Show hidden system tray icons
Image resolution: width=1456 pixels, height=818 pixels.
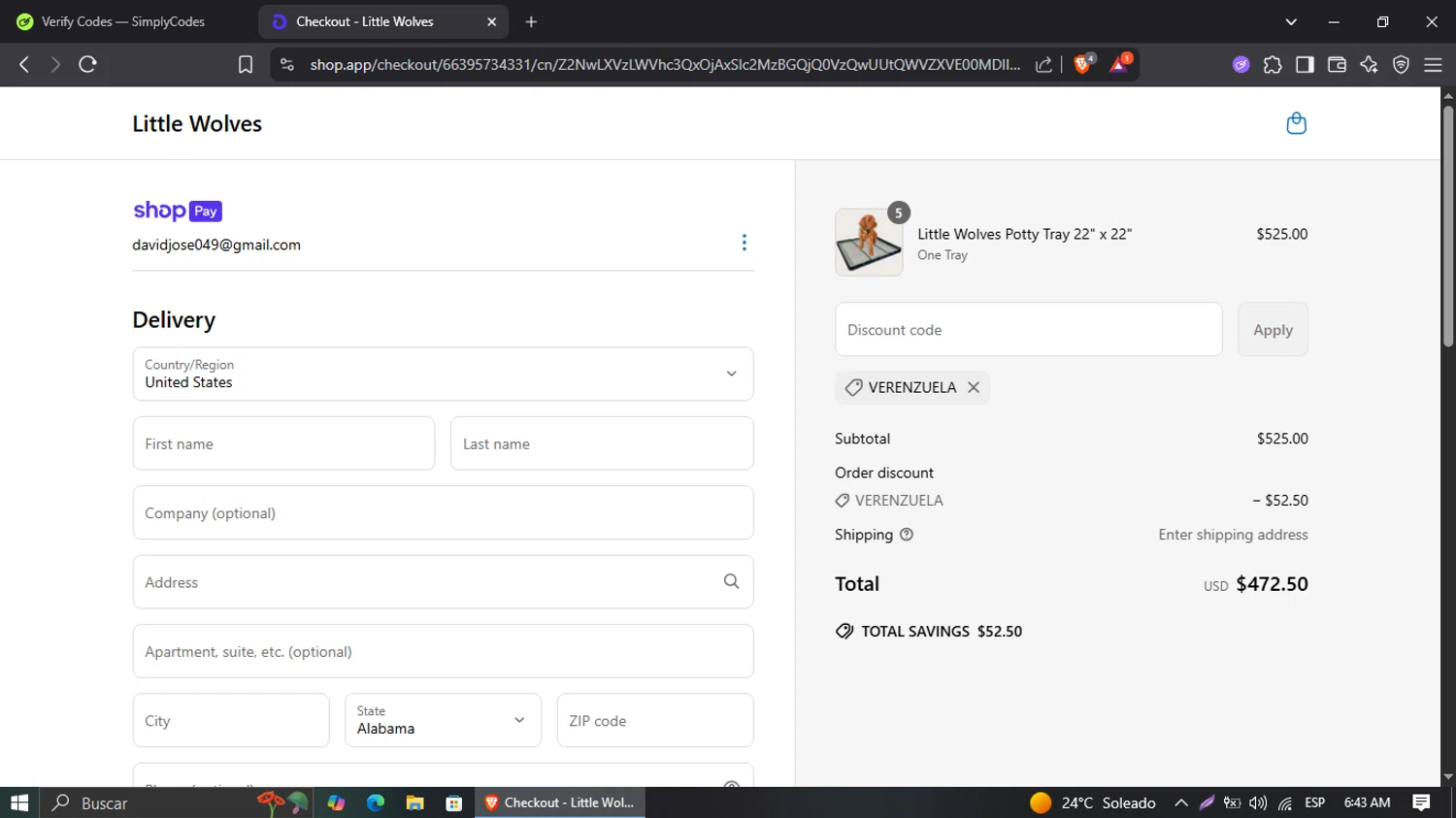[1181, 802]
